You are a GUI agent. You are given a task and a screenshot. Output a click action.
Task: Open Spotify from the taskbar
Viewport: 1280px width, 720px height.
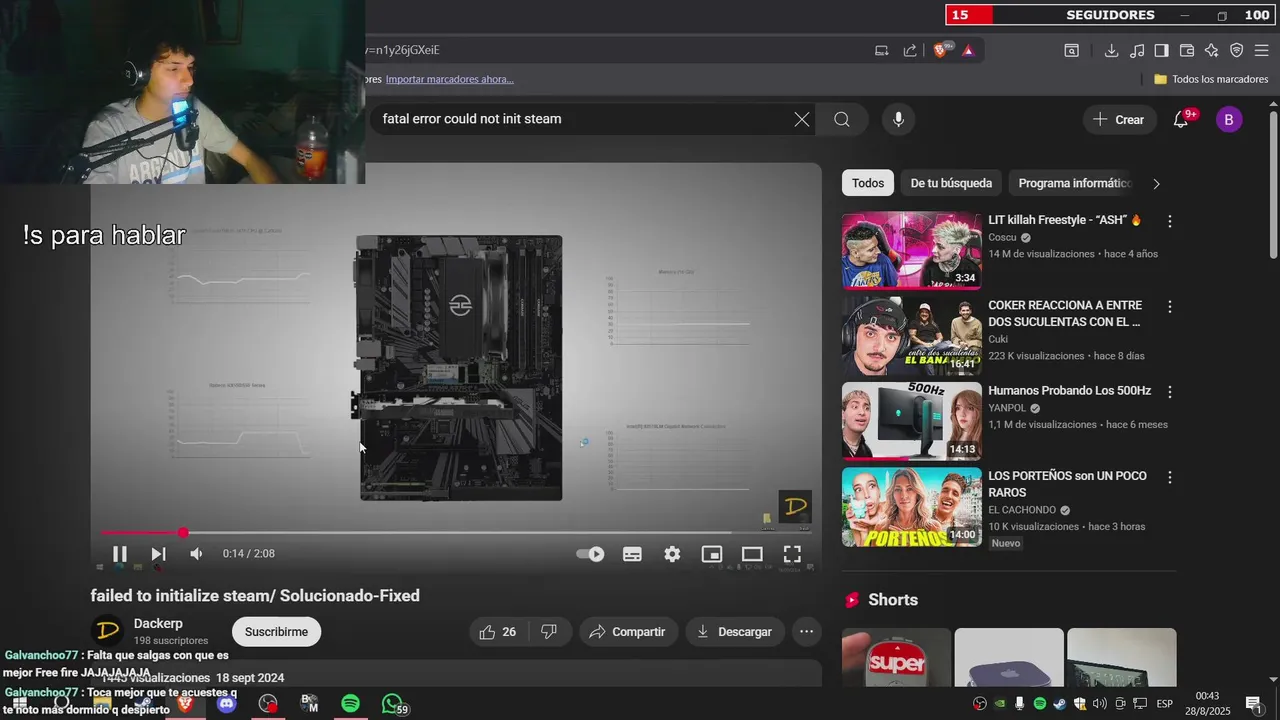tap(350, 704)
